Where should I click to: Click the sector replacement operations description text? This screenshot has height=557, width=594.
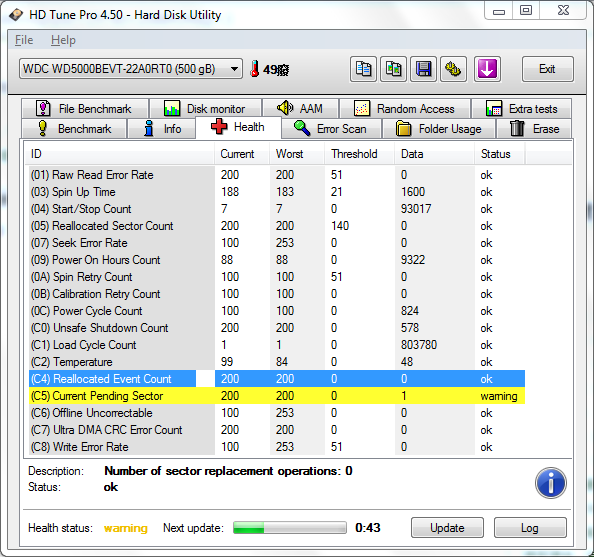pyautogui.click(x=228, y=471)
